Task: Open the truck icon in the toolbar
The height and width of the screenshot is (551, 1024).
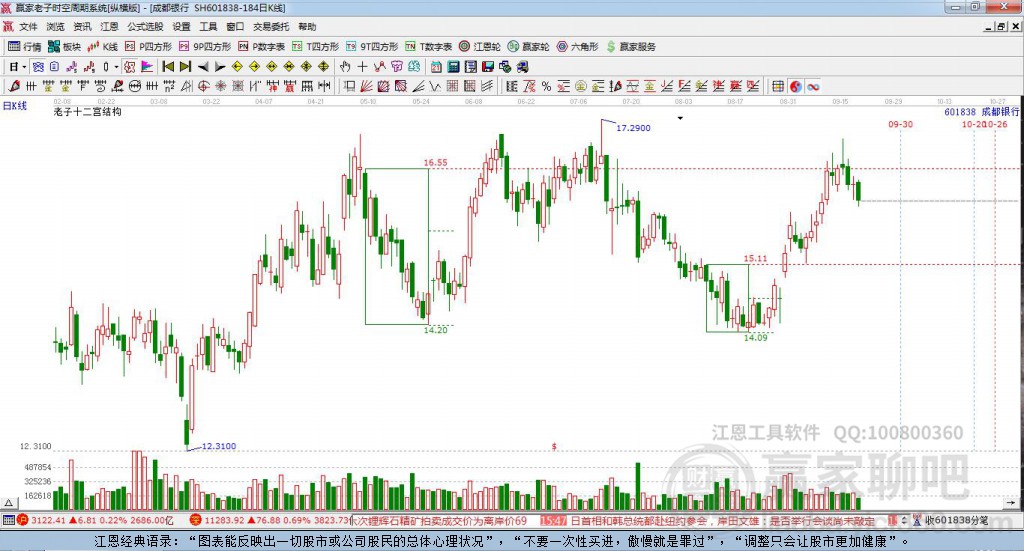Action: tap(522, 67)
